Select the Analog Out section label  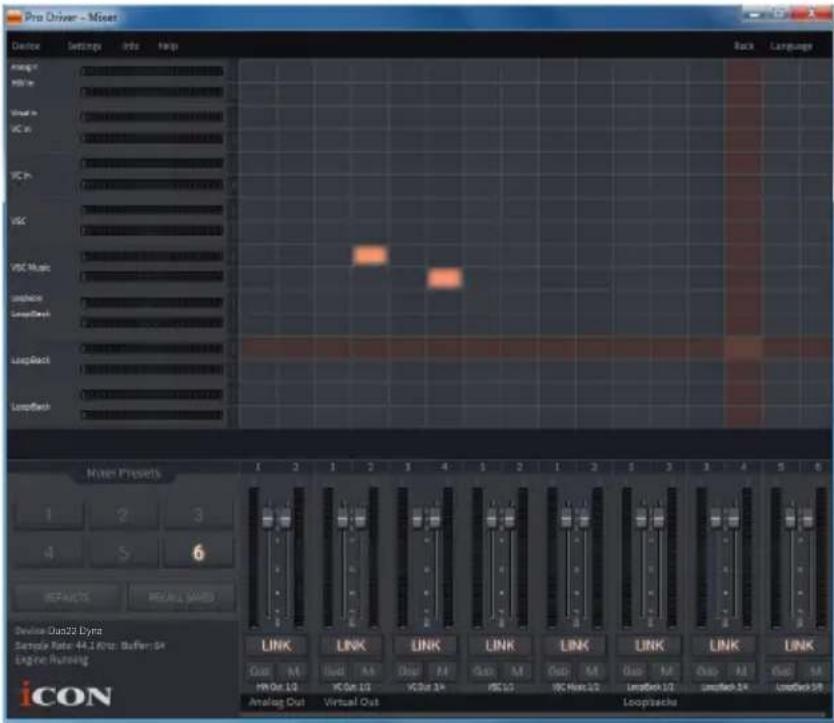(277, 702)
